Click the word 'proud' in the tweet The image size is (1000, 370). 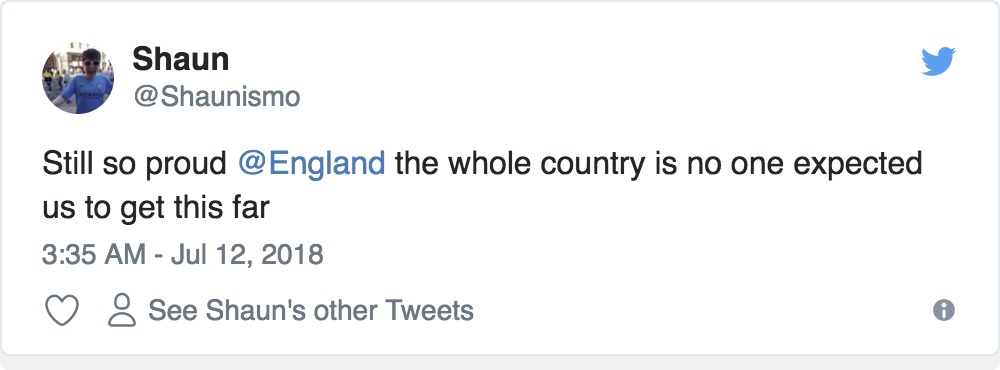click(186, 166)
